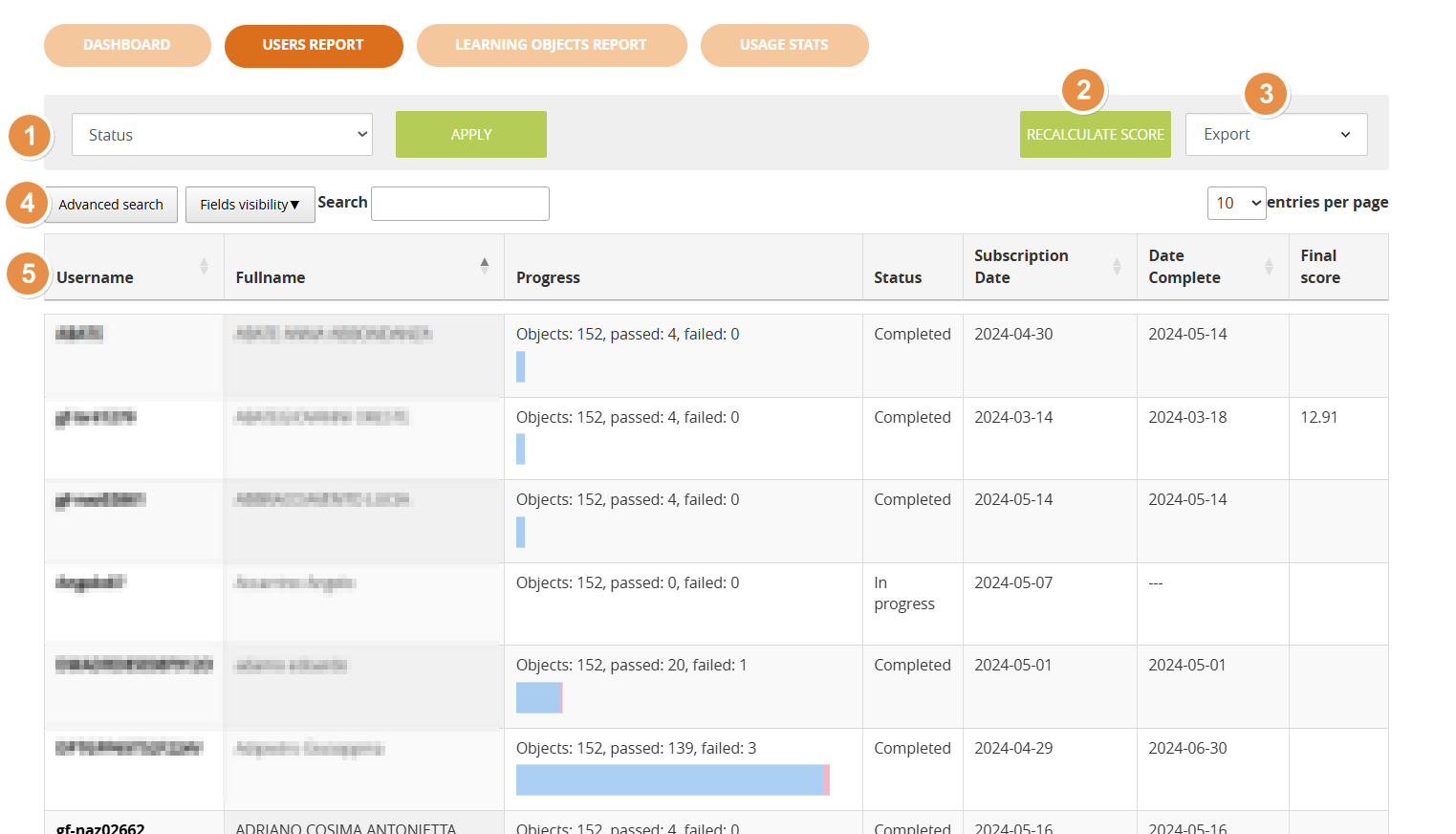Click orange number 2 callout badge

click(x=1083, y=90)
